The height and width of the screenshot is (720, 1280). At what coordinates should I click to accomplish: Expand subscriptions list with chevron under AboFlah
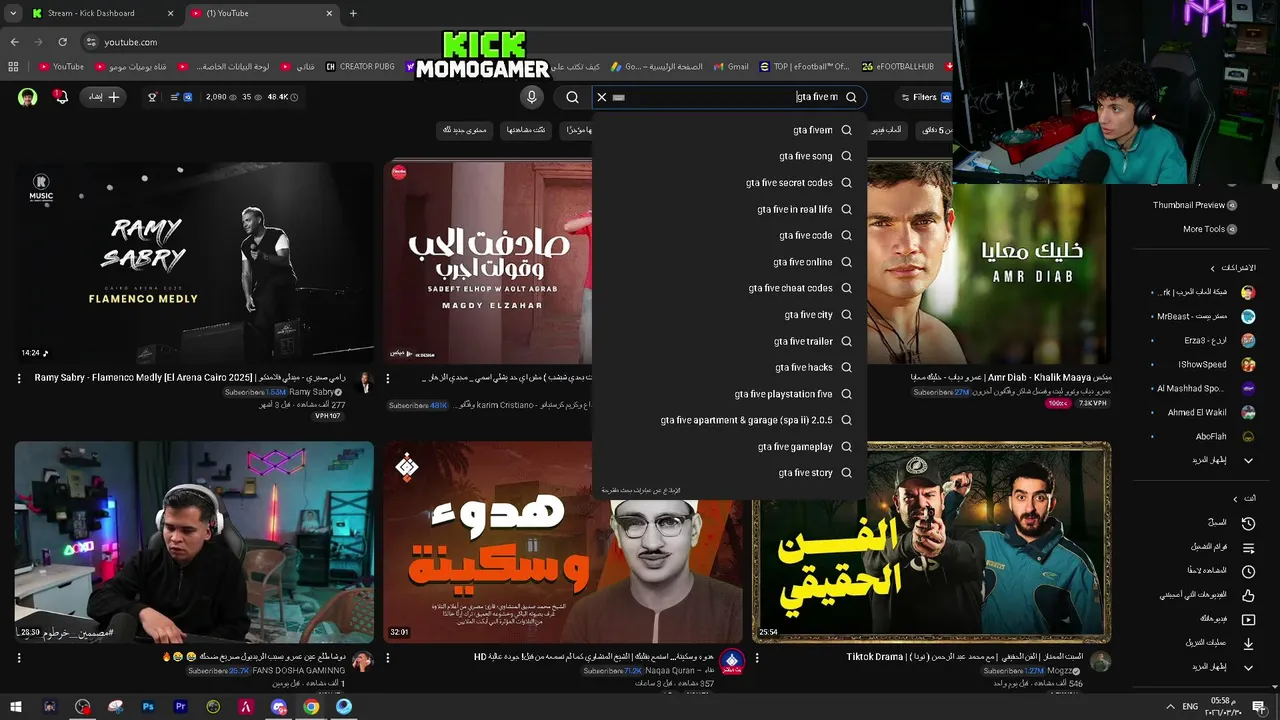pos(1248,460)
